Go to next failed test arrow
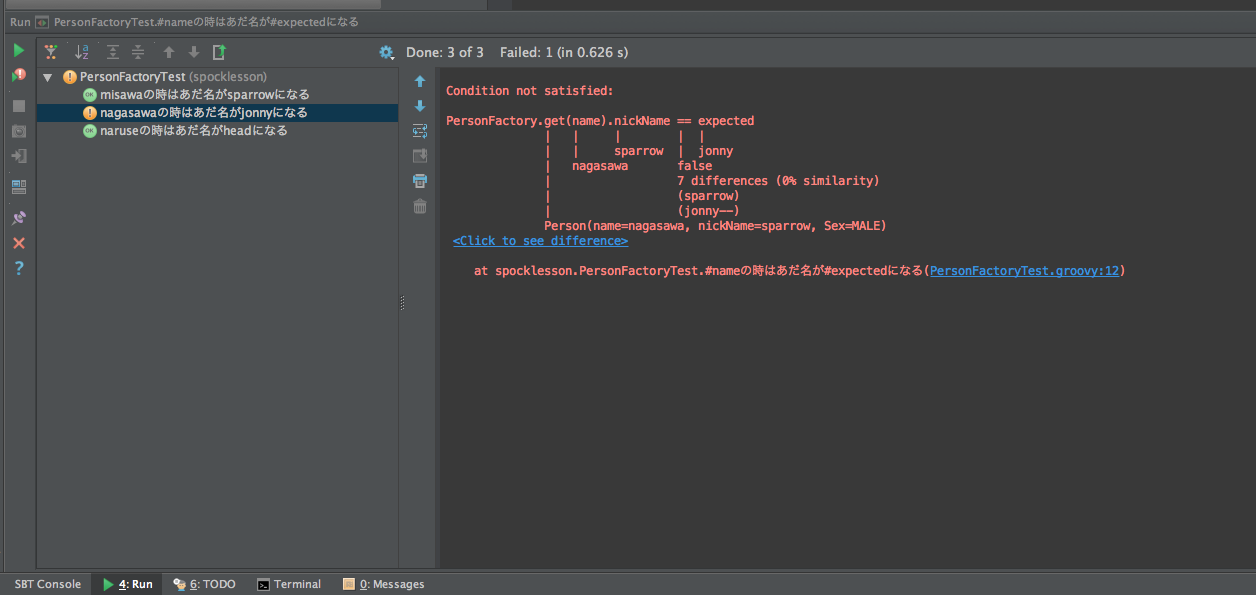This screenshot has width=1256, height=595. (194, 52)
